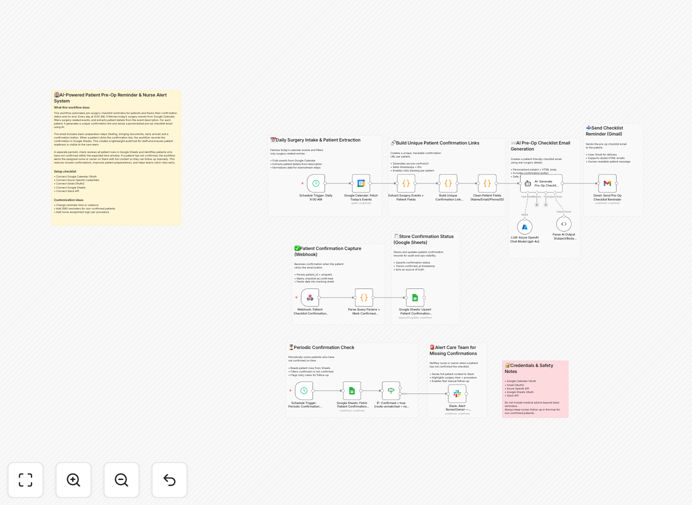The height and width of the screenshot is (505, 692).
Task: Select the Schedule Trigger Daily node
Action: click(316, 183)
